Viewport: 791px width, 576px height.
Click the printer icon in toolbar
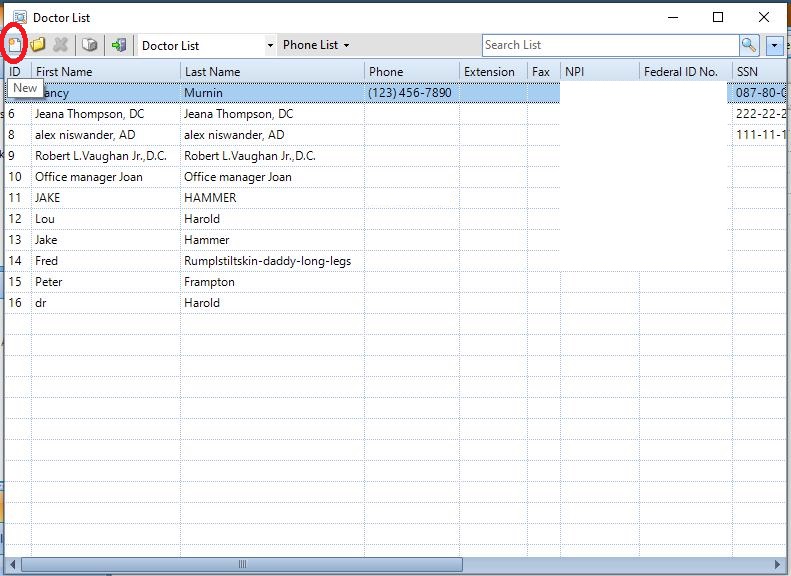[90, 45]
